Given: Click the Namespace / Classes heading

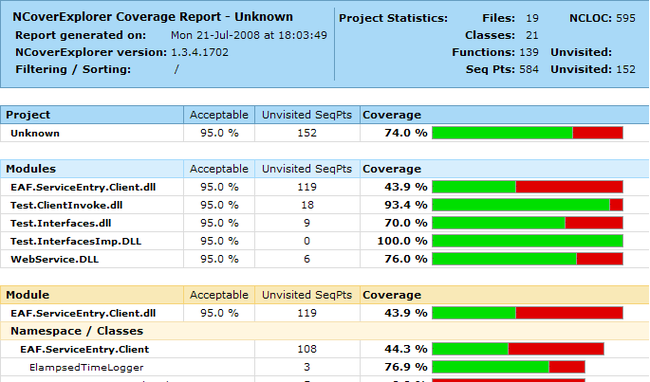Looking at the screenshot, I should (77, 331).
